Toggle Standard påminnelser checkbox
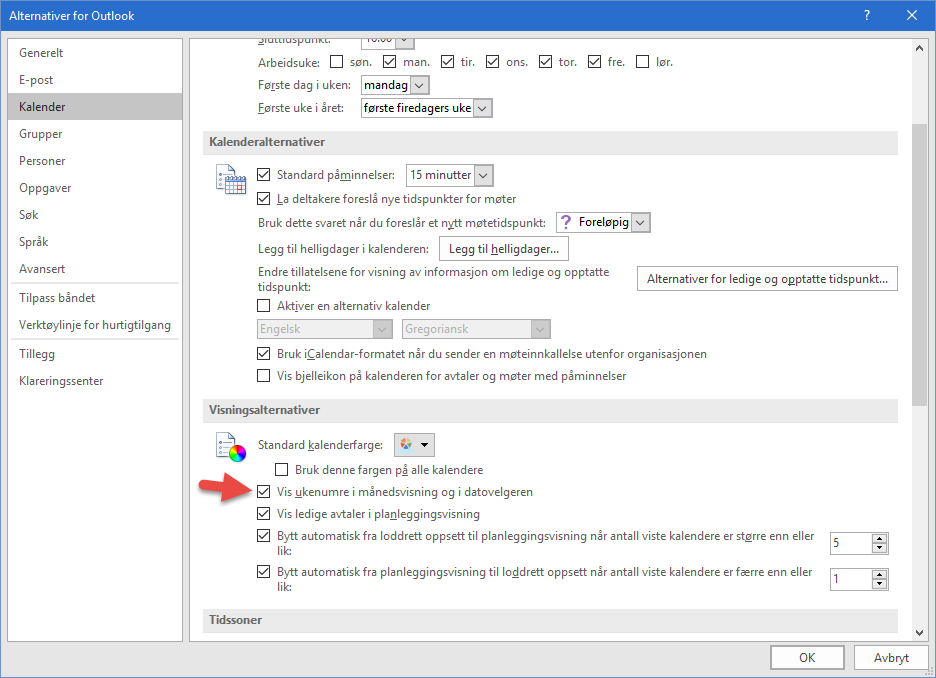The width and height of the screenshot is (936, 678). (x=263, y=174)
